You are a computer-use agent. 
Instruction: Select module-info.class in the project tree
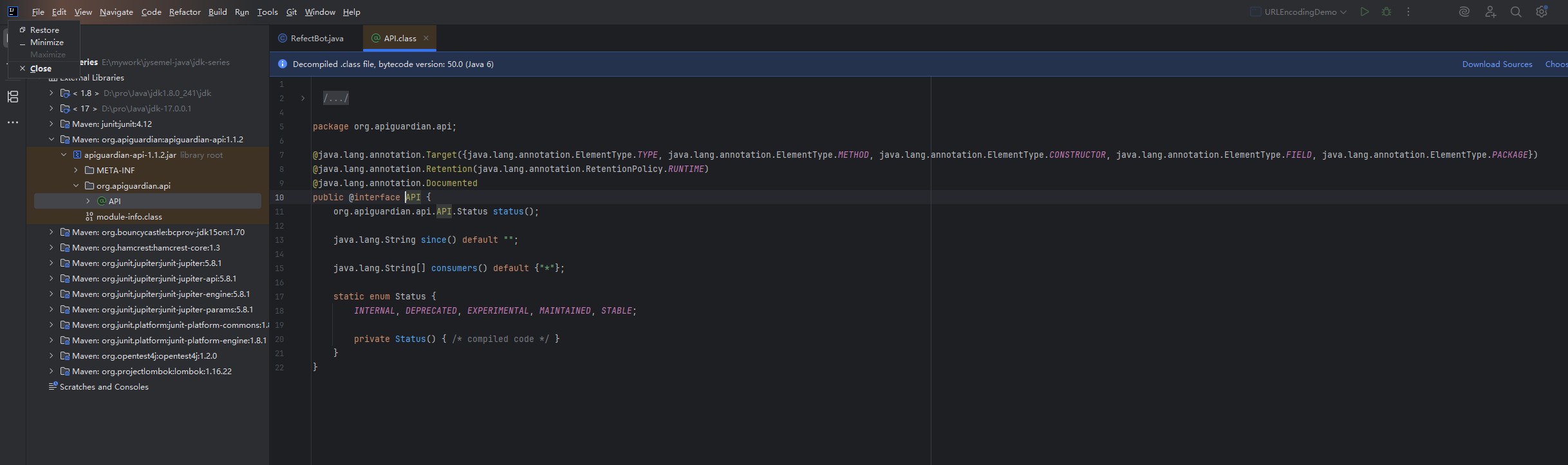129,216
